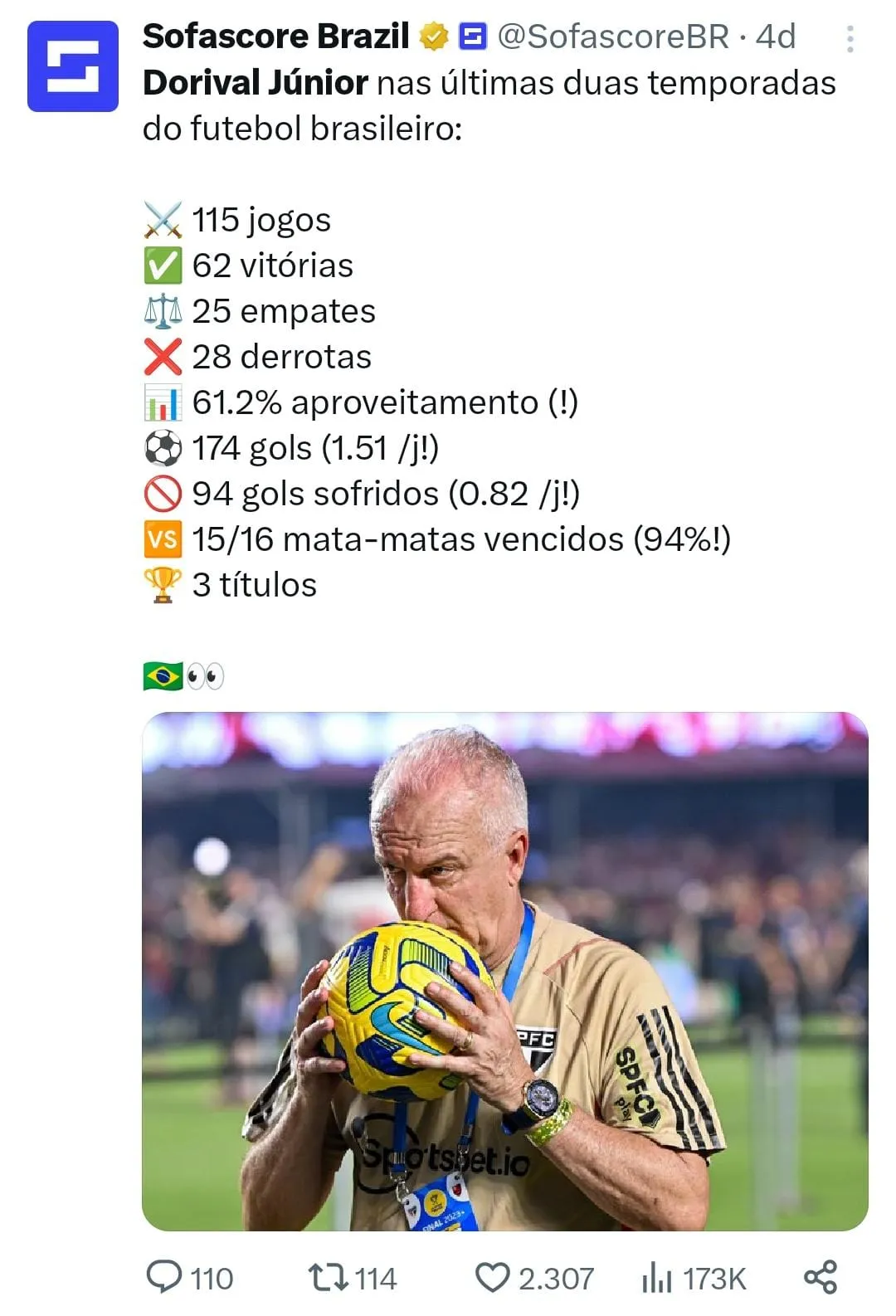Share the tweet using share icon
896x1316 pixels.
pos(821,1277)
